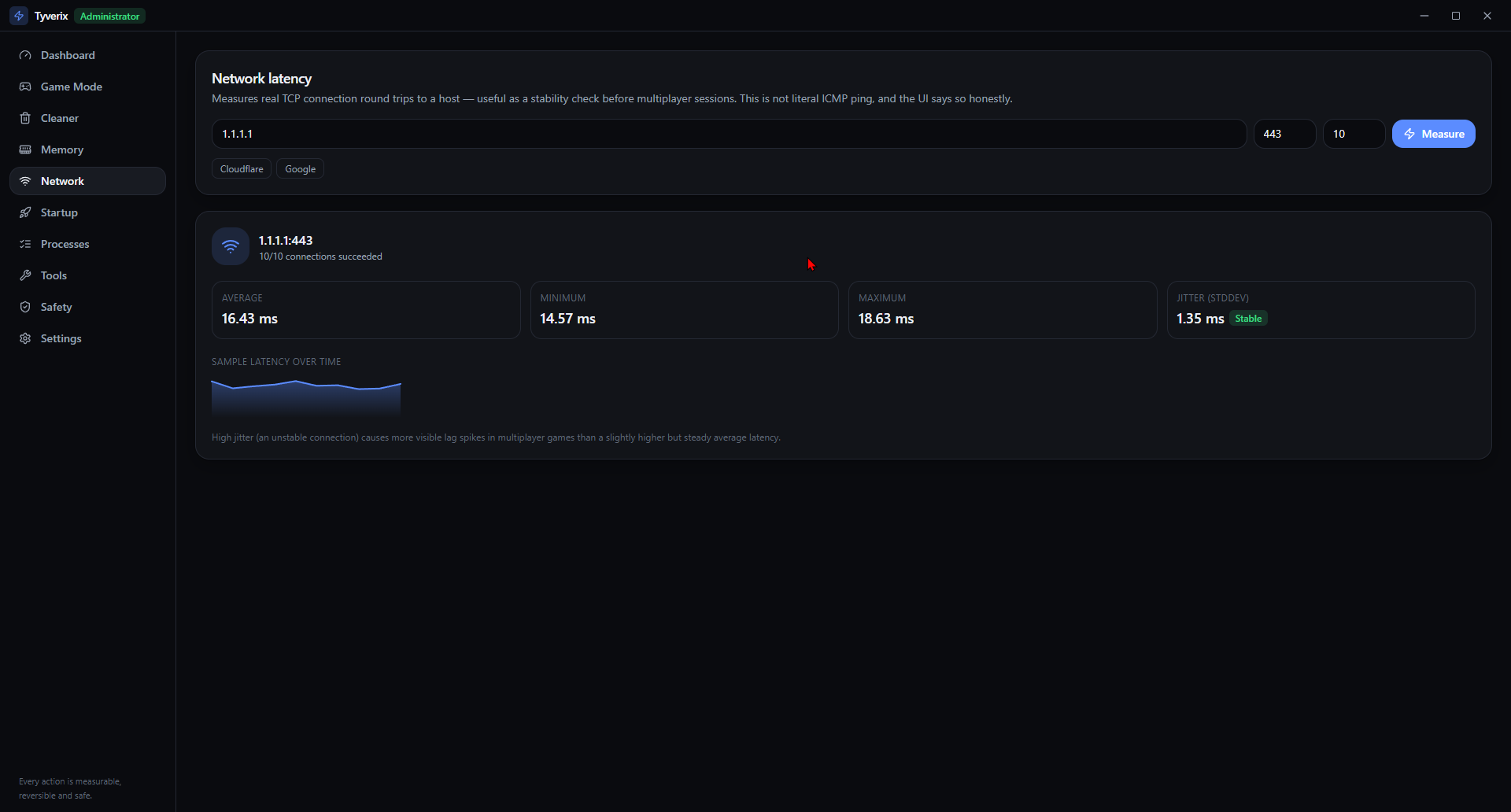The image size is (1511, 812).
Task: Click the Startup rocket icon
Action: (25, 212)
